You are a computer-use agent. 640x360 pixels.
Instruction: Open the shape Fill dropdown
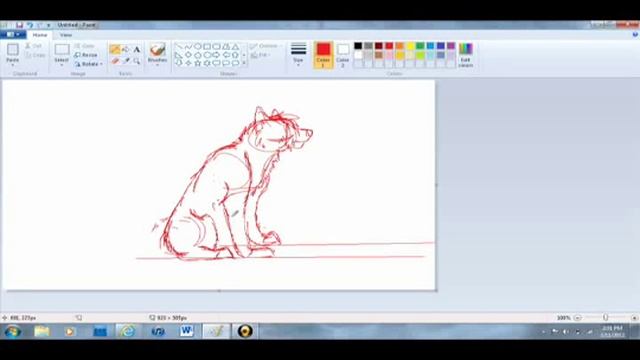point(260,55)
